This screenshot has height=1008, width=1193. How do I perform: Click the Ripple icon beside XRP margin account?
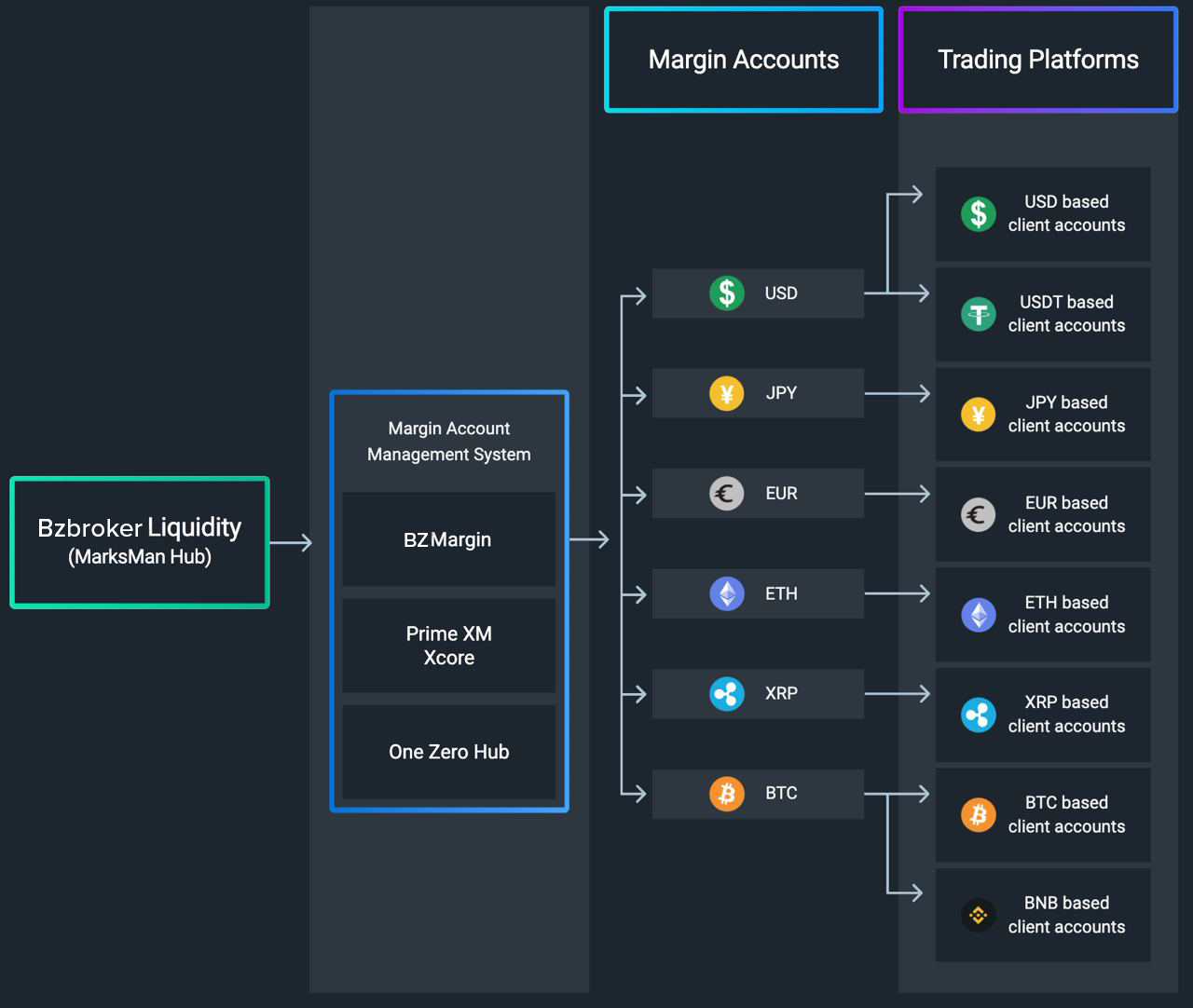click(727, 694)
